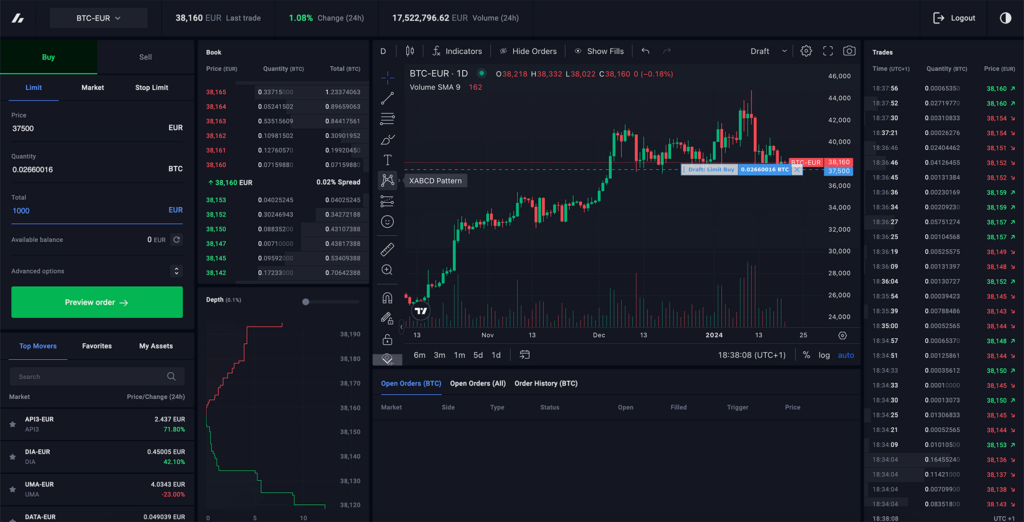1024x522 pixels.
Task: Take a chart snapshot with camera icon
Action: pyautogui.click(x=849, y=51)
